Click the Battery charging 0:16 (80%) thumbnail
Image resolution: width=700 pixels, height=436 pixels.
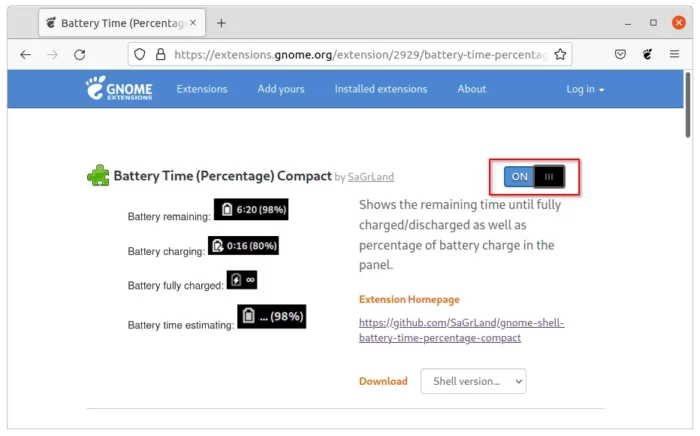[x=243, y=245]
